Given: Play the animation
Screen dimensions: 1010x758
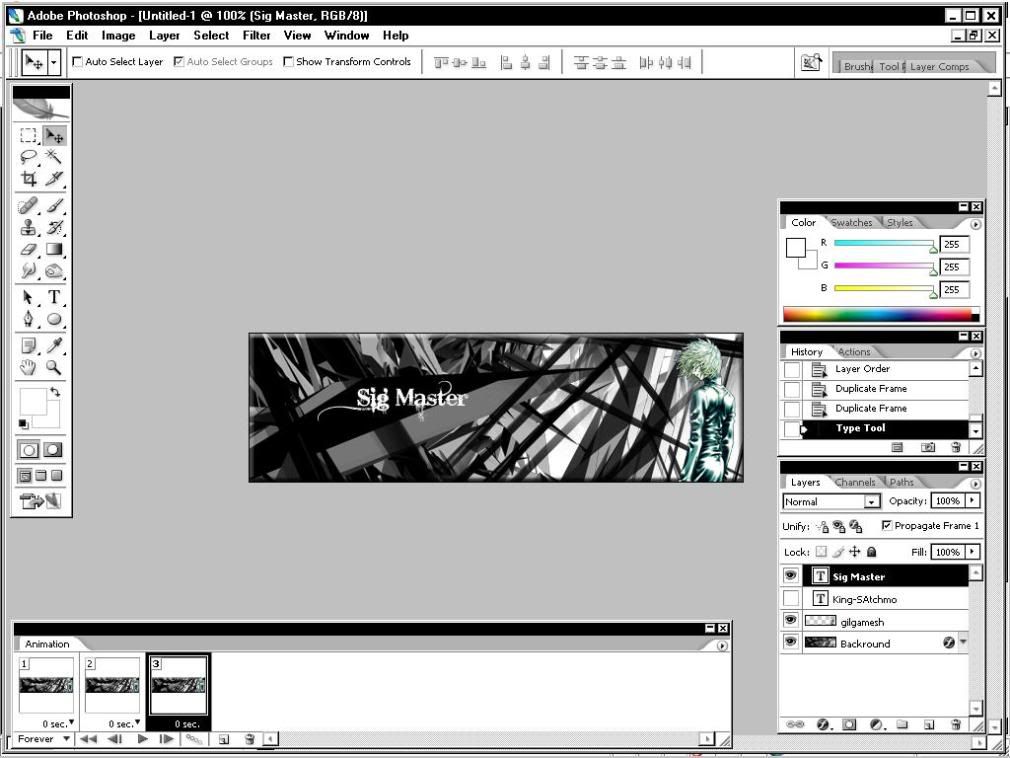Looking at the screenshot, I should click(142, 739).
